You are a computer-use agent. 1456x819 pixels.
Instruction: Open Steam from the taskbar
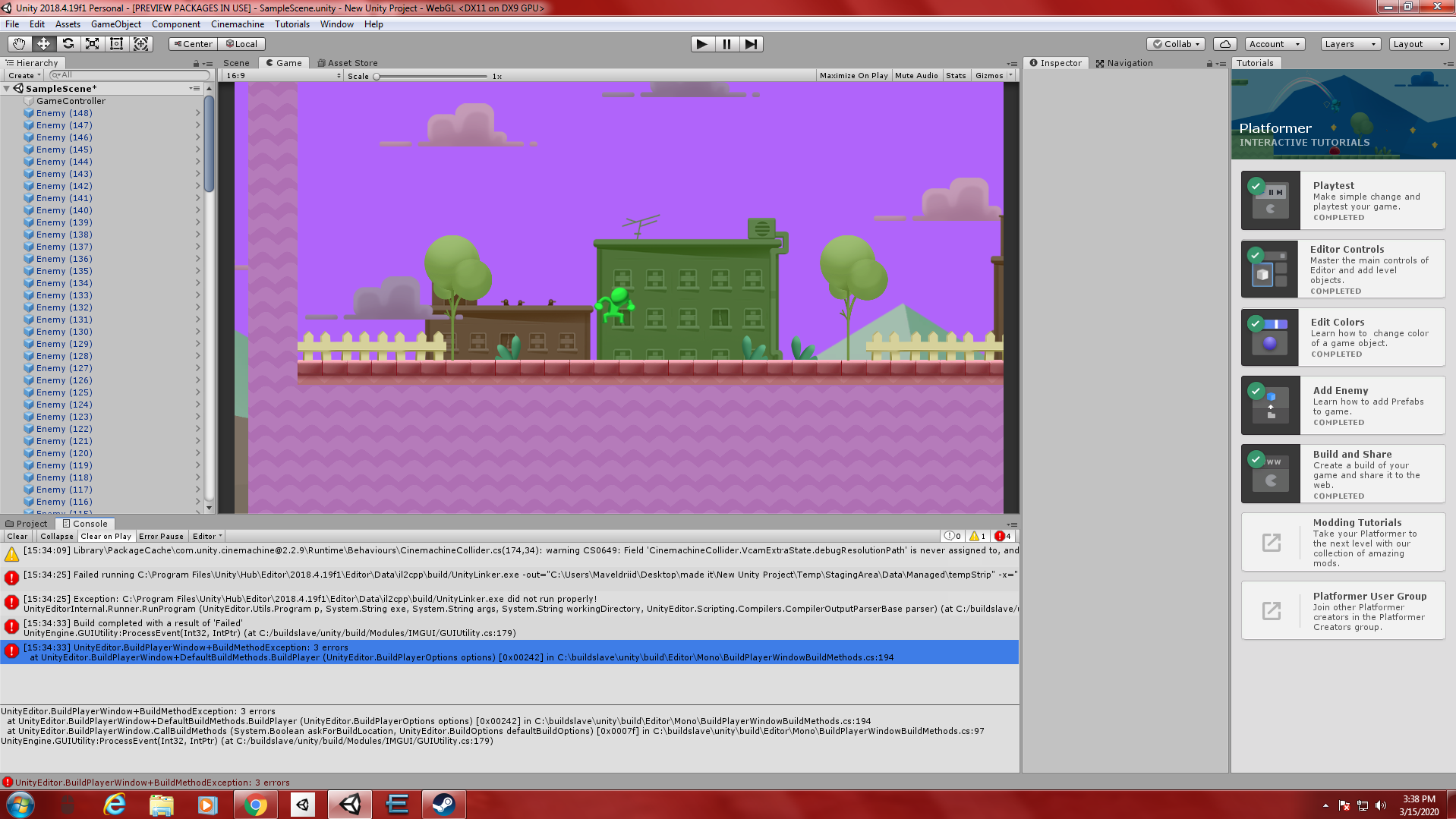click(444, 804)
